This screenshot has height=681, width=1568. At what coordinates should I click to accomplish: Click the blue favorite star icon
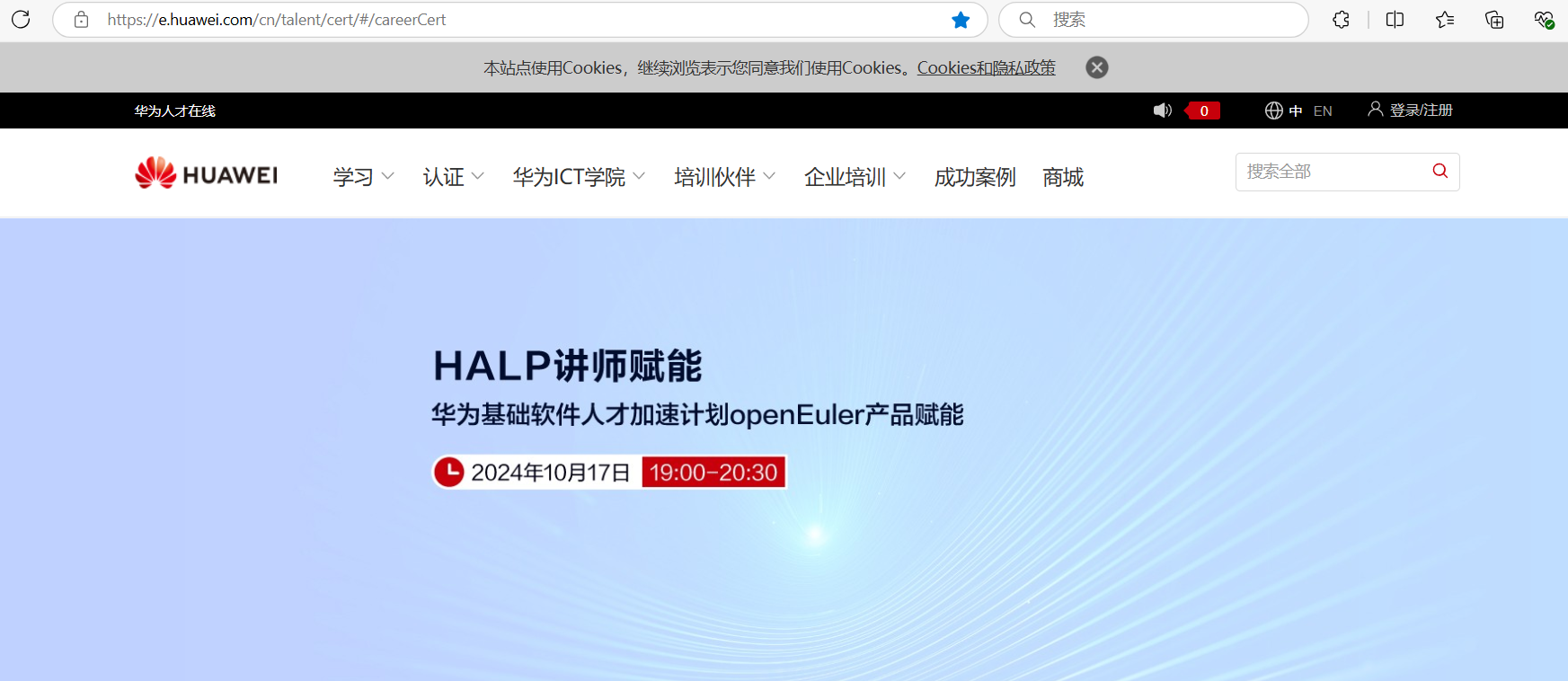click(961, 20)
